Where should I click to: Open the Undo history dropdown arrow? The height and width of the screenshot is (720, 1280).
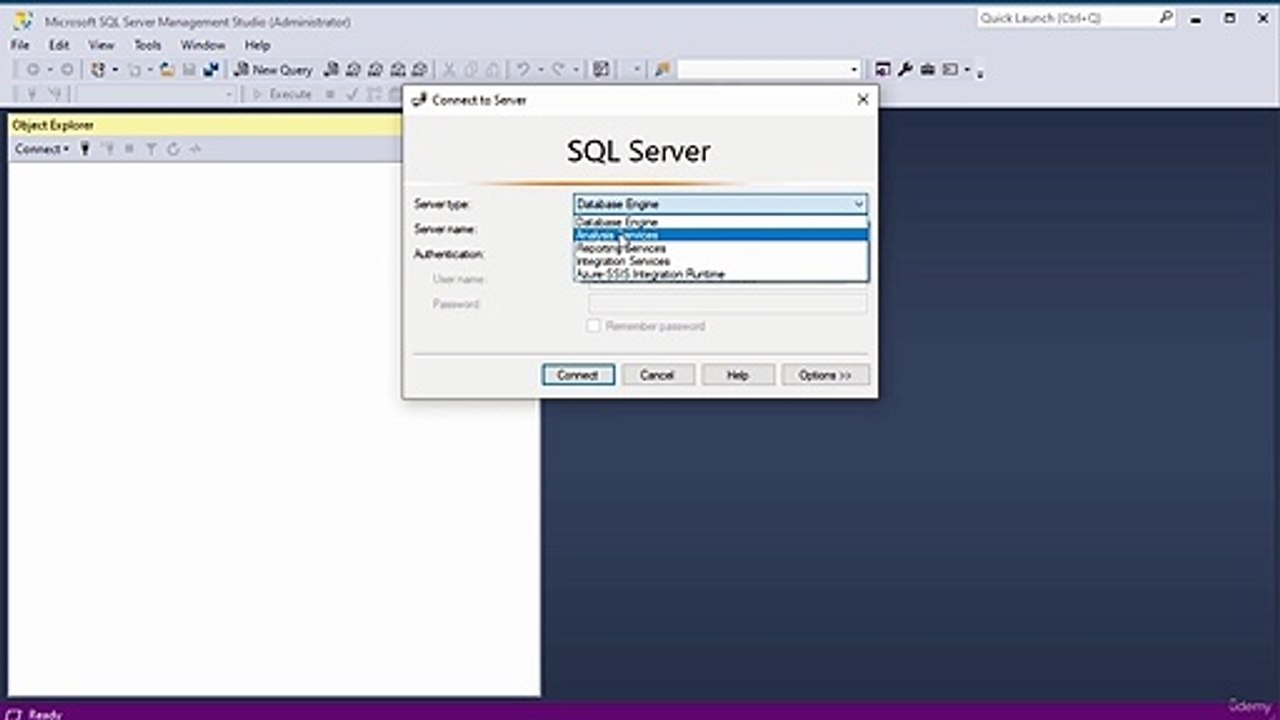540,70
